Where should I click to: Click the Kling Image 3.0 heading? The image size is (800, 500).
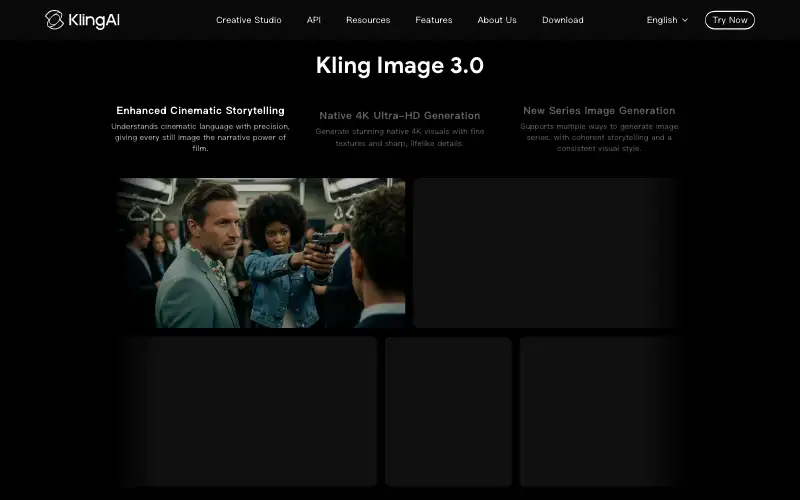click(x=399, y=65)
